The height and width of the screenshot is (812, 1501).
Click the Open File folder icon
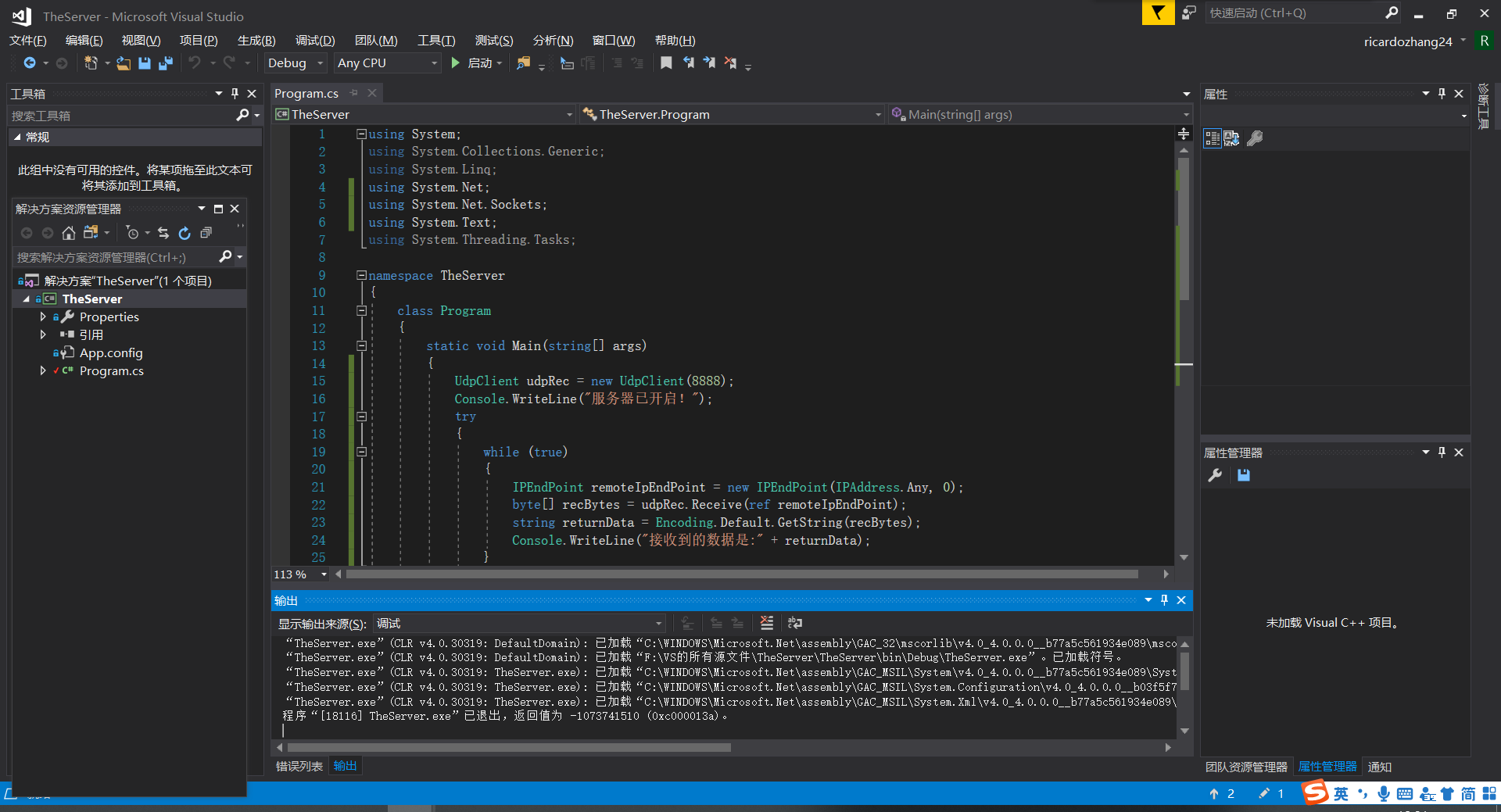(124, 63)
